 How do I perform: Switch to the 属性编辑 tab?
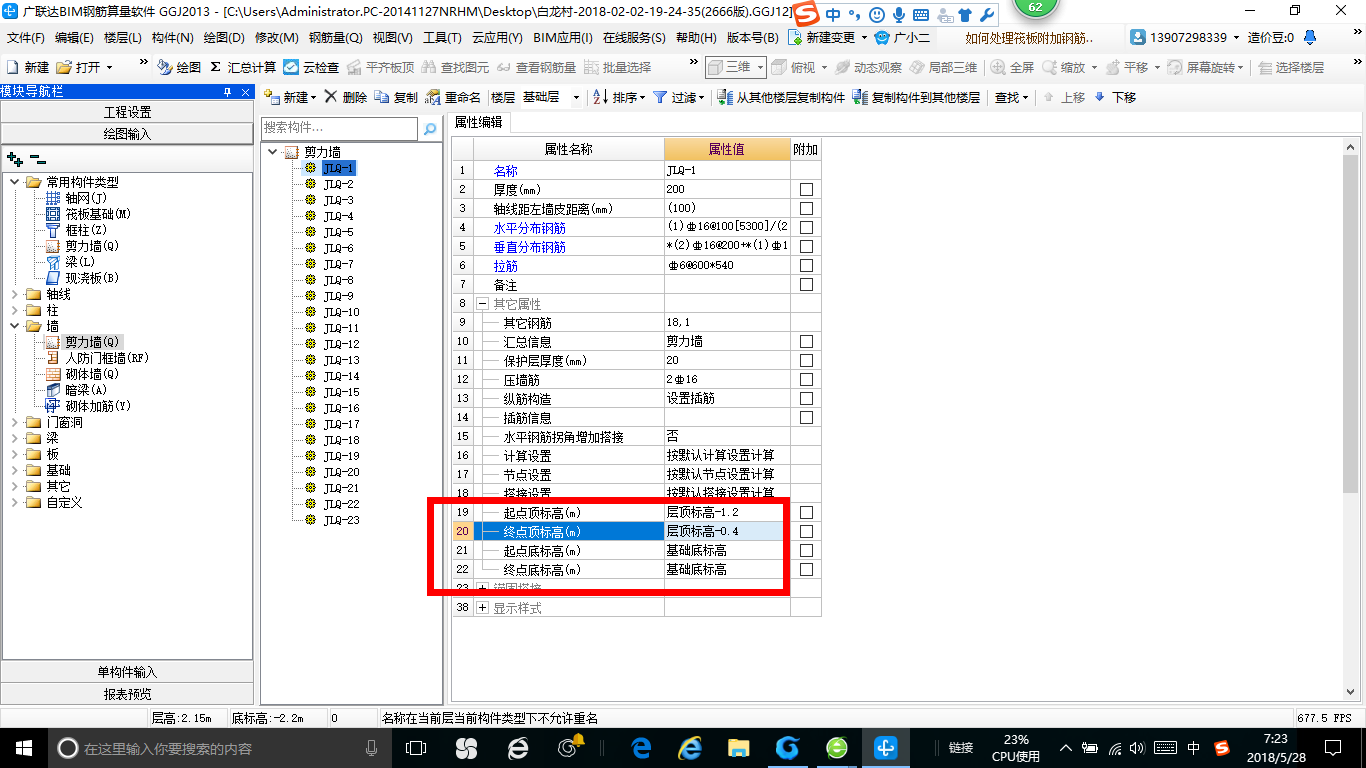[x=478, y=122]
